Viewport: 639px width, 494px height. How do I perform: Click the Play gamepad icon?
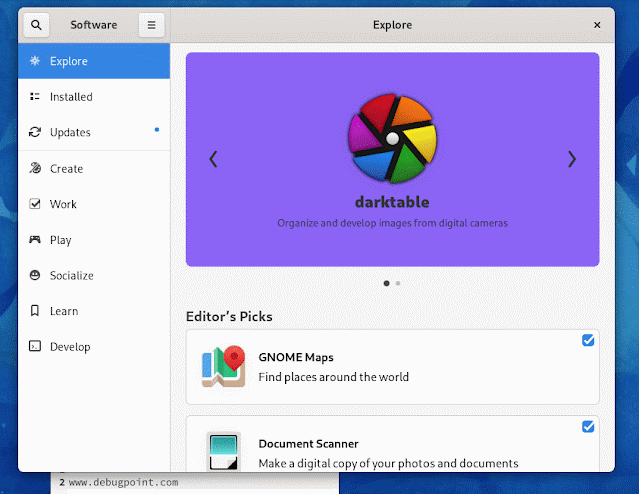[x=35, y=239]
